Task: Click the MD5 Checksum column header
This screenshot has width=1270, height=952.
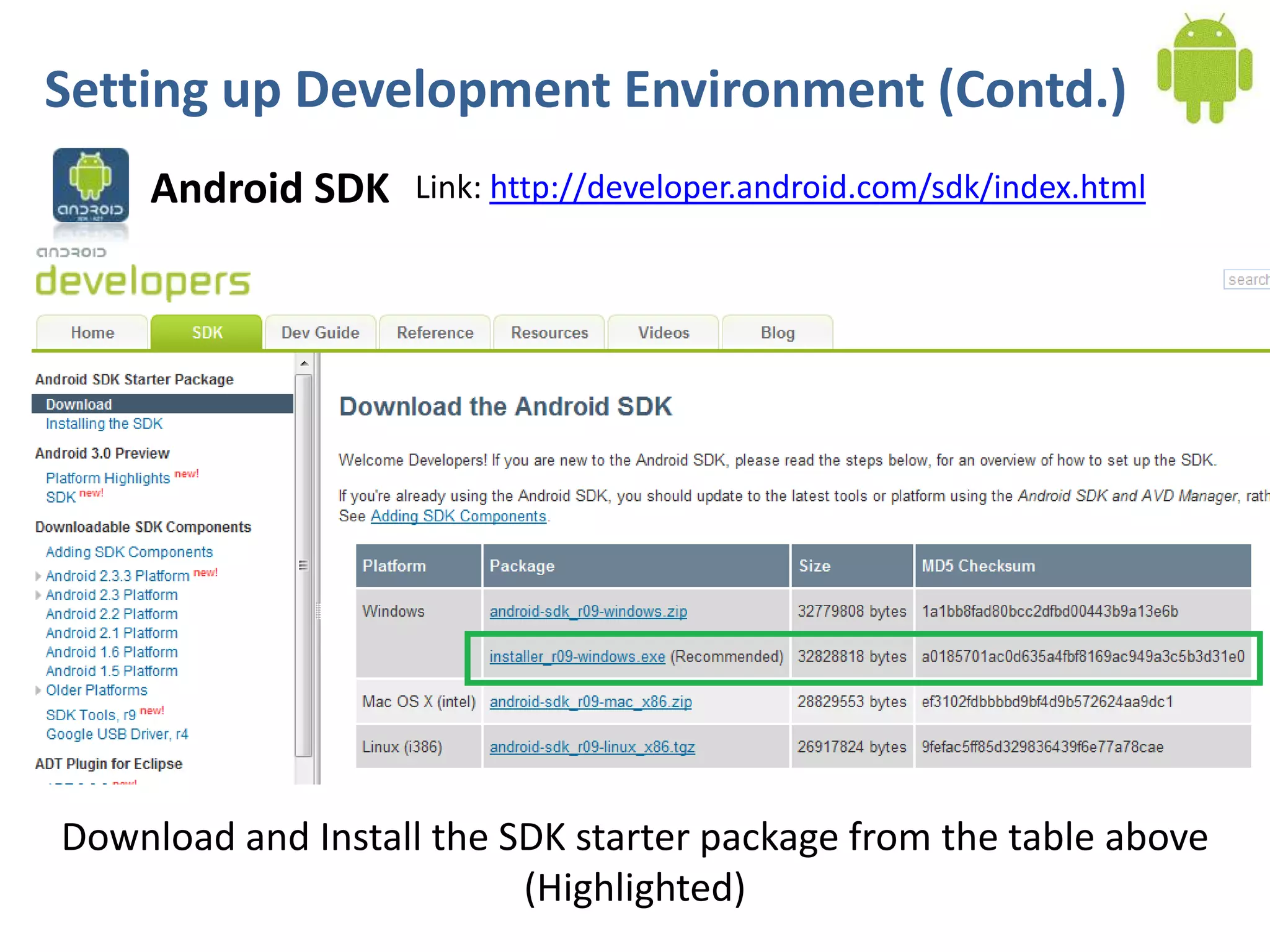Action: point(1083,566)
